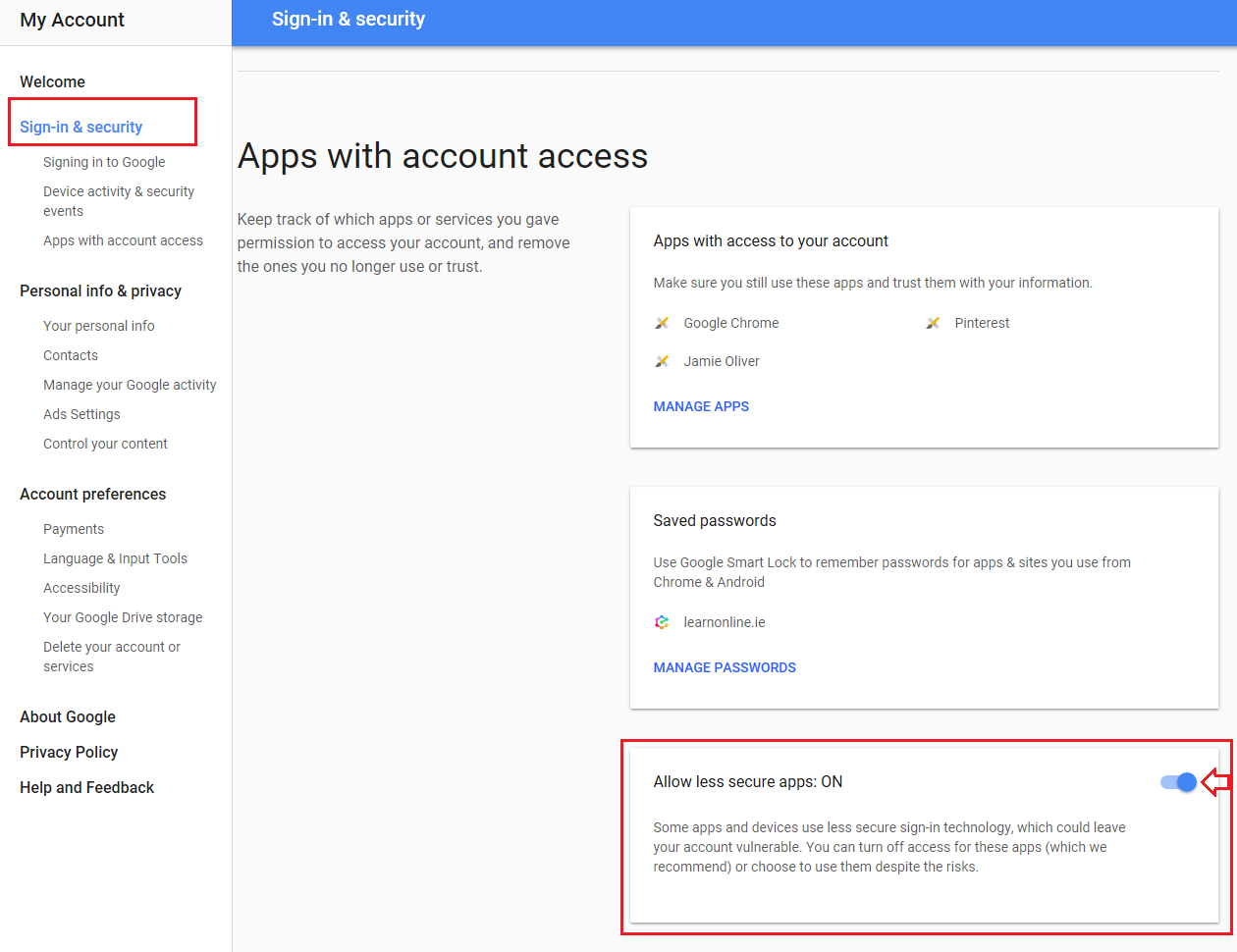Turn off Allow less secure apps toggle
This screenshot has width=1237, height=952.
(1178, 782)
